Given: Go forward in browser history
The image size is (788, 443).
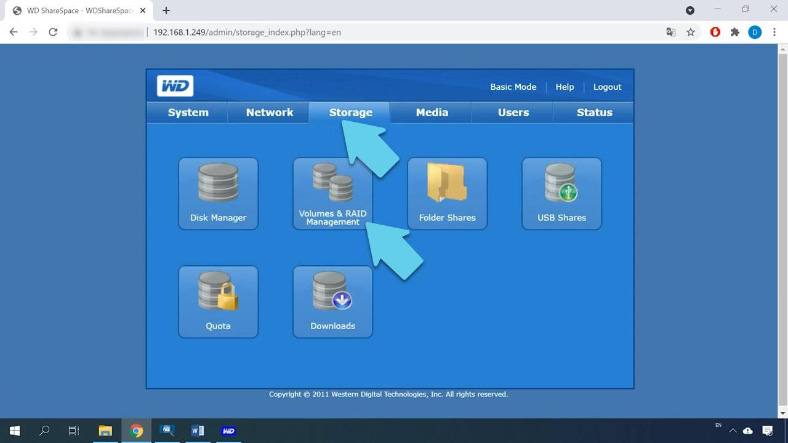Looking at the screenshot, I should coord(33,32).
